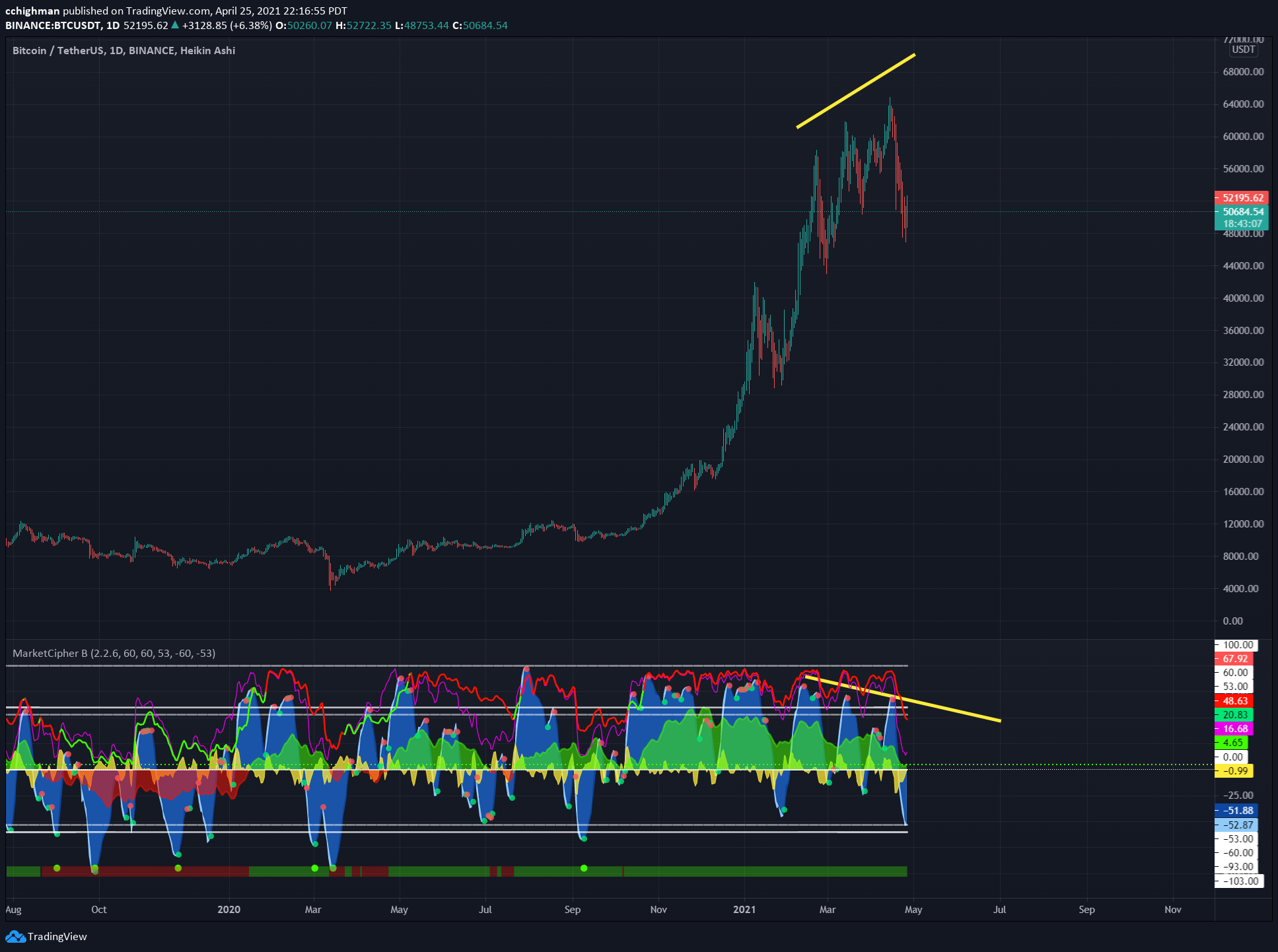
Task: Click the 36000.00 price axis label
Action: pyautogui.click(x=1243, y=330)
